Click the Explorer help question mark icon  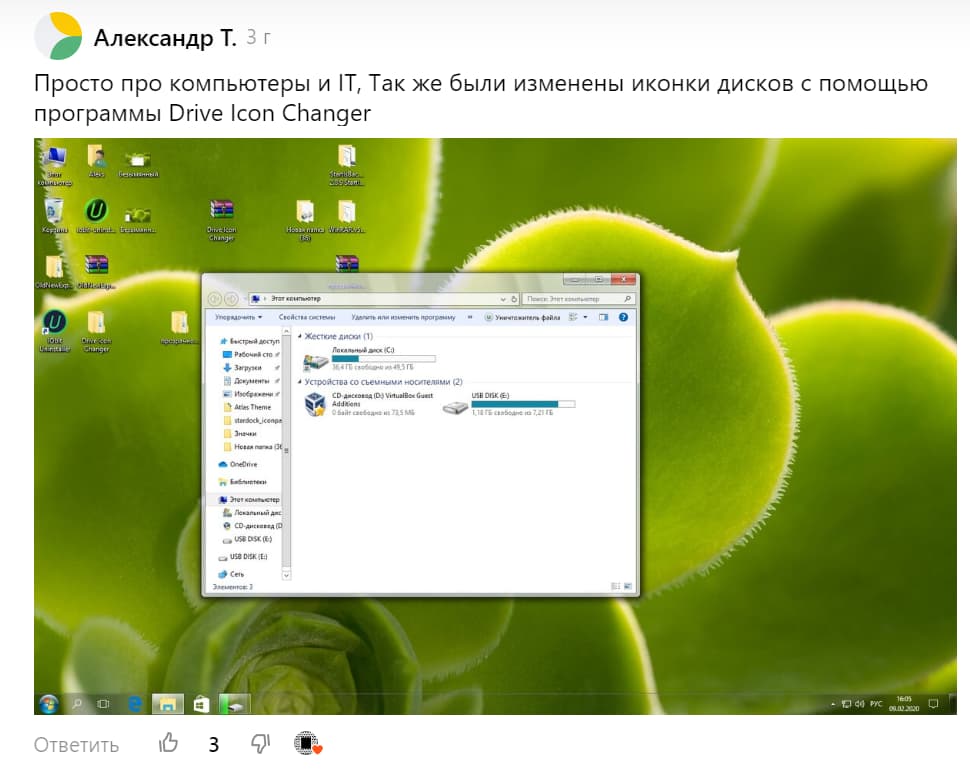pos(623,317)
